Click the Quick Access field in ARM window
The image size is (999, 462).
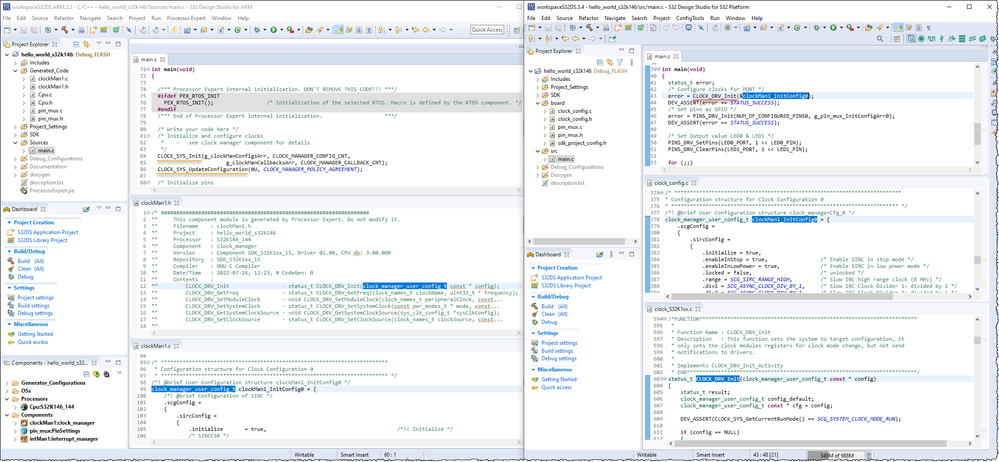(x=486, y=30)
